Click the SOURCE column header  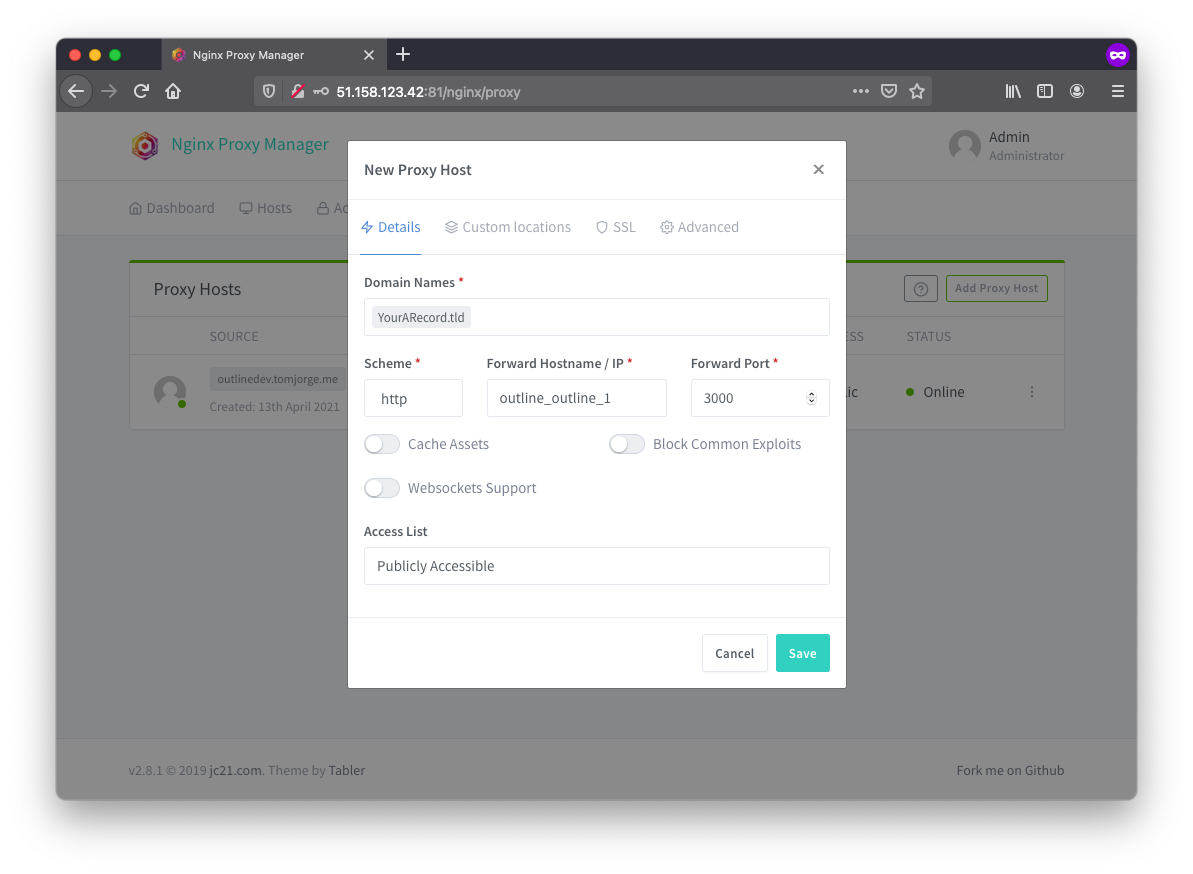coord(234,336)
